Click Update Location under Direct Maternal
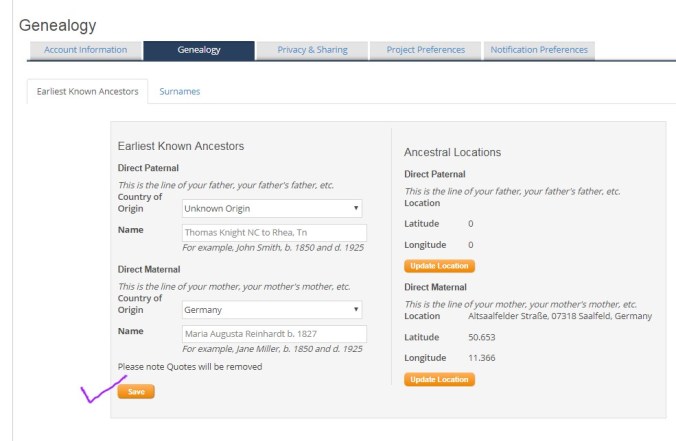676x441 pixels. (x=439, y=380)
